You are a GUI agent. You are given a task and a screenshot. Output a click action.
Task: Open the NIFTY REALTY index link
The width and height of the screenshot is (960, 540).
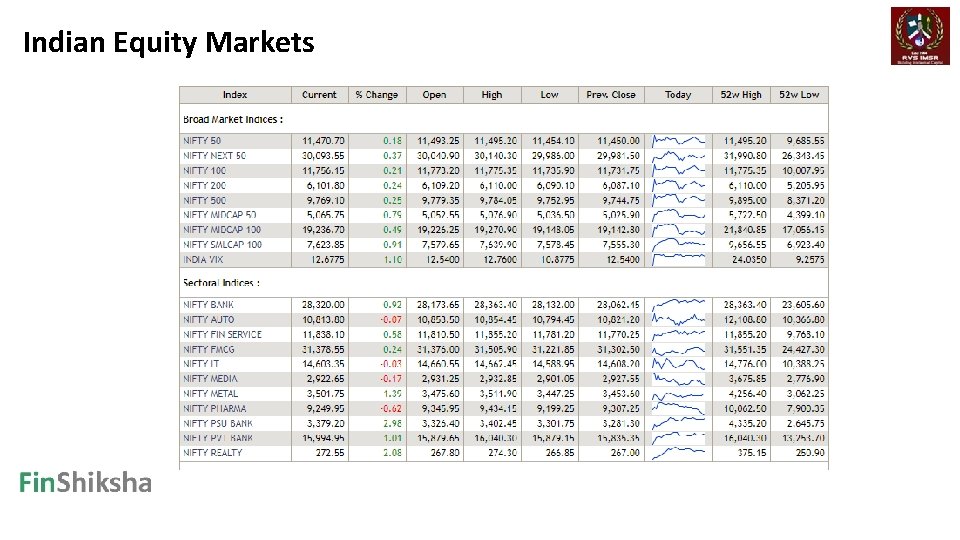213,453
